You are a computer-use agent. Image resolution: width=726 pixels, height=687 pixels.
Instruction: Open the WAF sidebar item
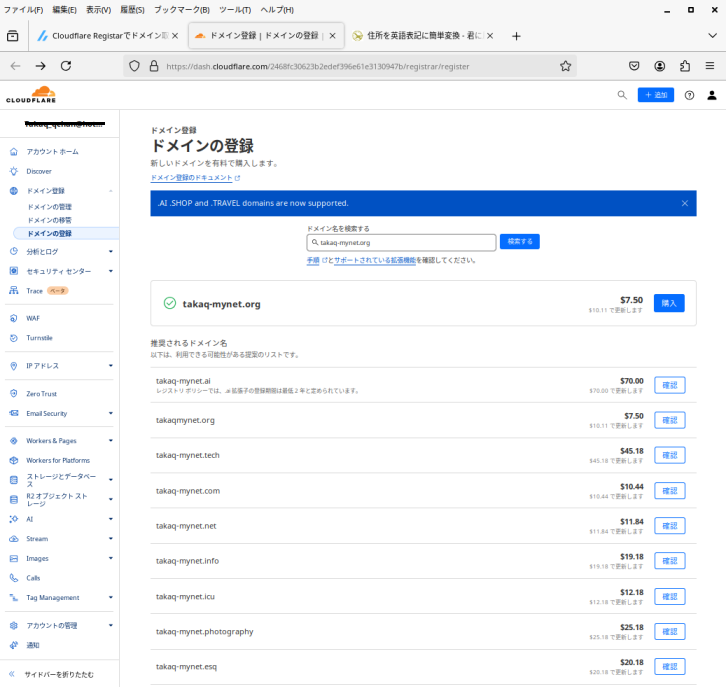(33, 318)
